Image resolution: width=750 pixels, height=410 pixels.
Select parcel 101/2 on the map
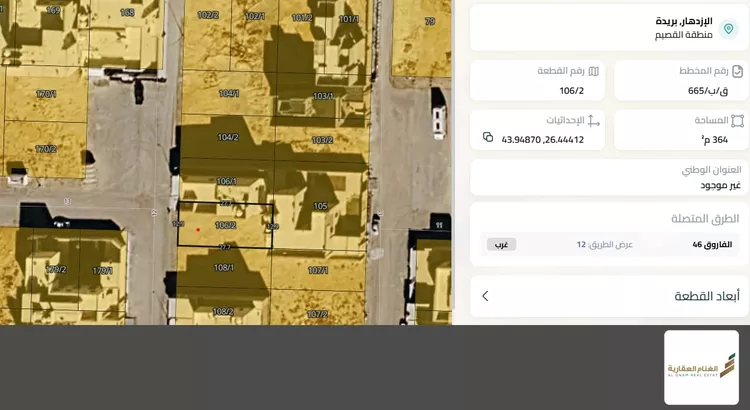tap(302, 18)
